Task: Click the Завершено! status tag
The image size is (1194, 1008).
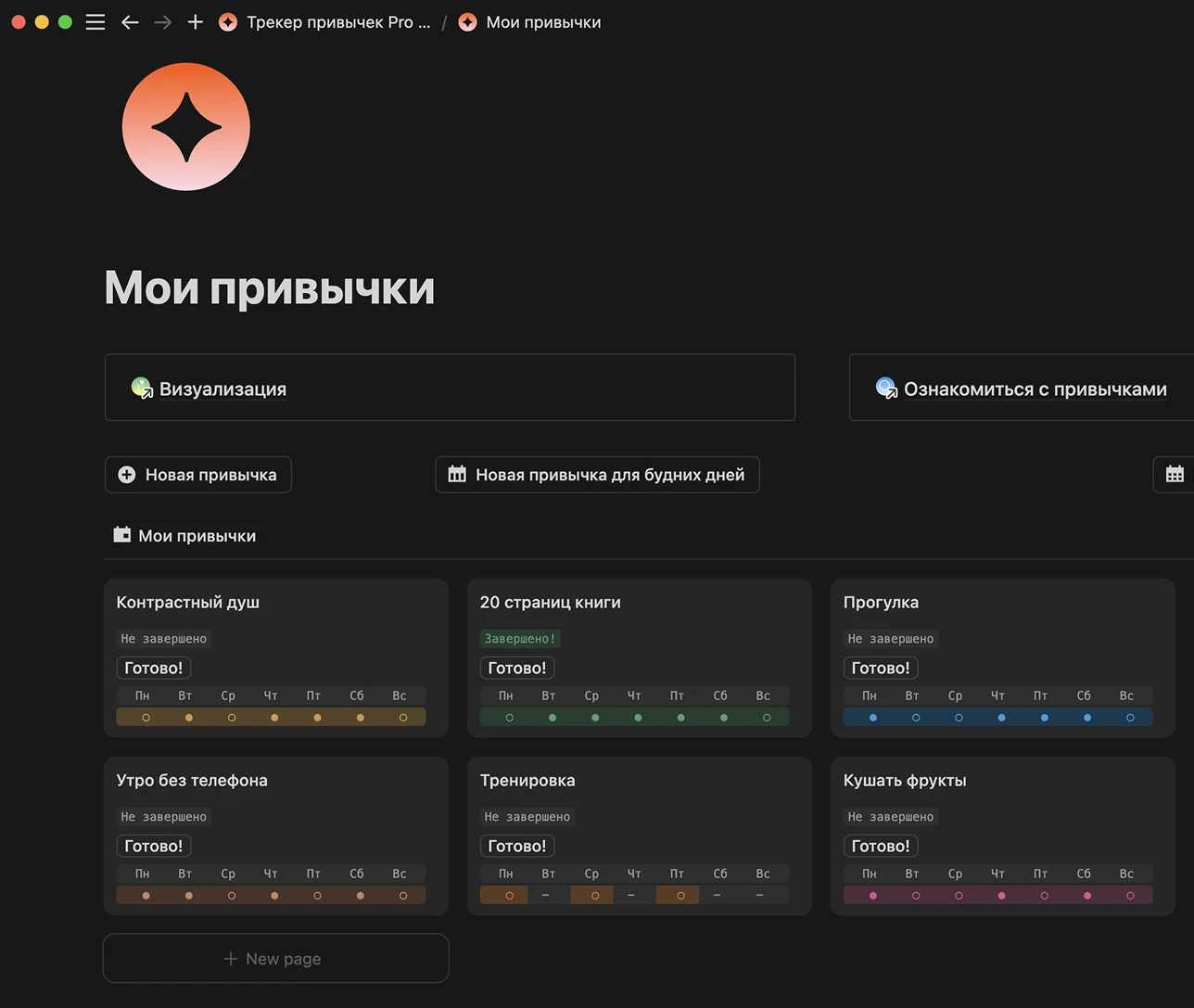Action: click(520, 639)
